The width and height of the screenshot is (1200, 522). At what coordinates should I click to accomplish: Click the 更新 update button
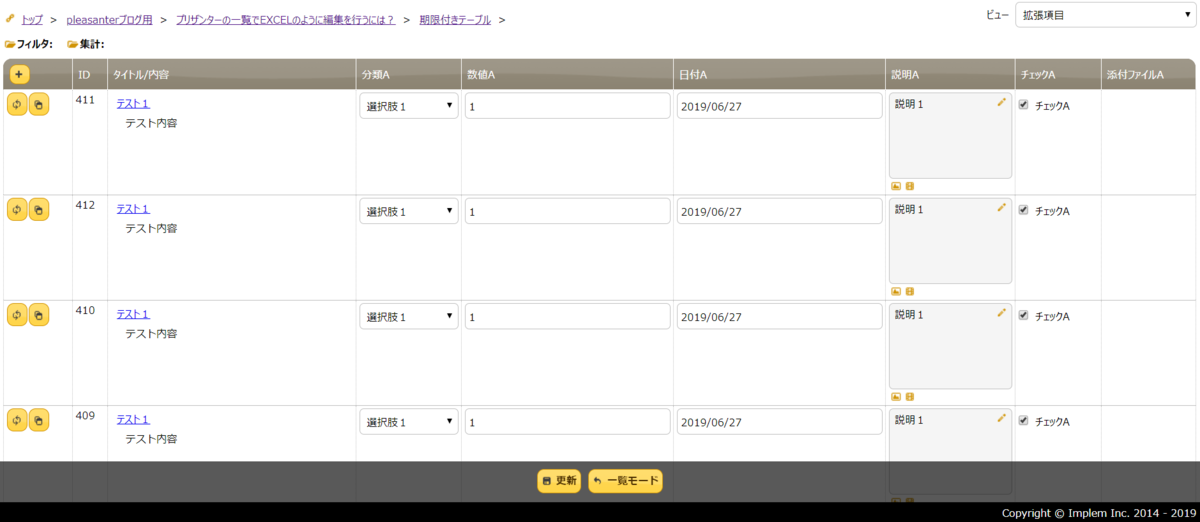coord(559,481)
